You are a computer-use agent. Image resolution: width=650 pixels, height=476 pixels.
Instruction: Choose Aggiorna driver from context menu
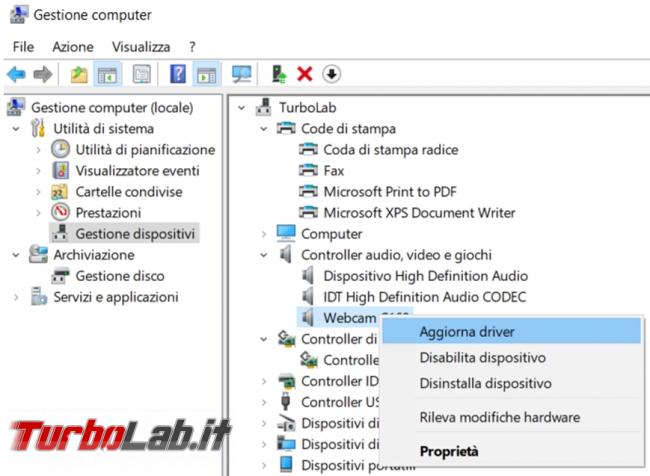click(511, 332)
